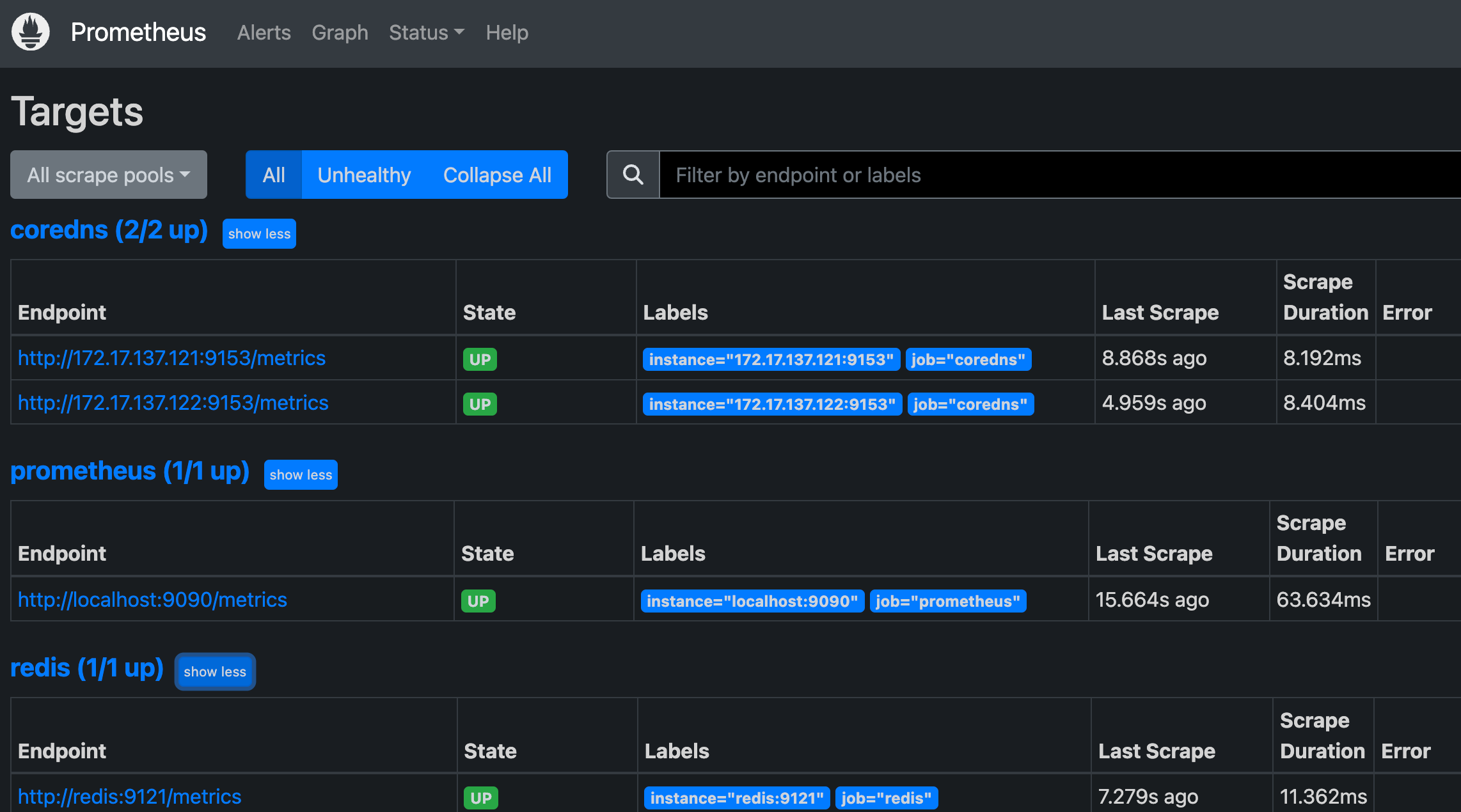Click Scrape Duration header in prometheus table

pyautogui.click(x=1319, y=538)
